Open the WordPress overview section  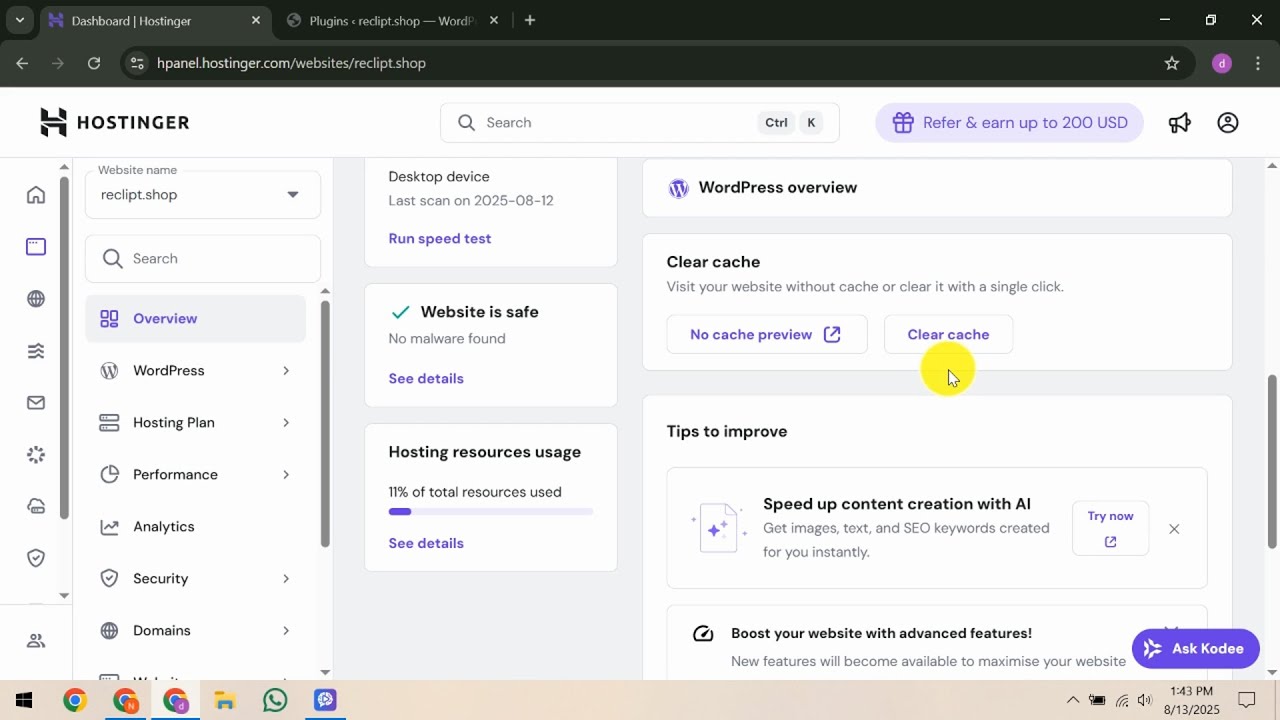coord(937,188)
